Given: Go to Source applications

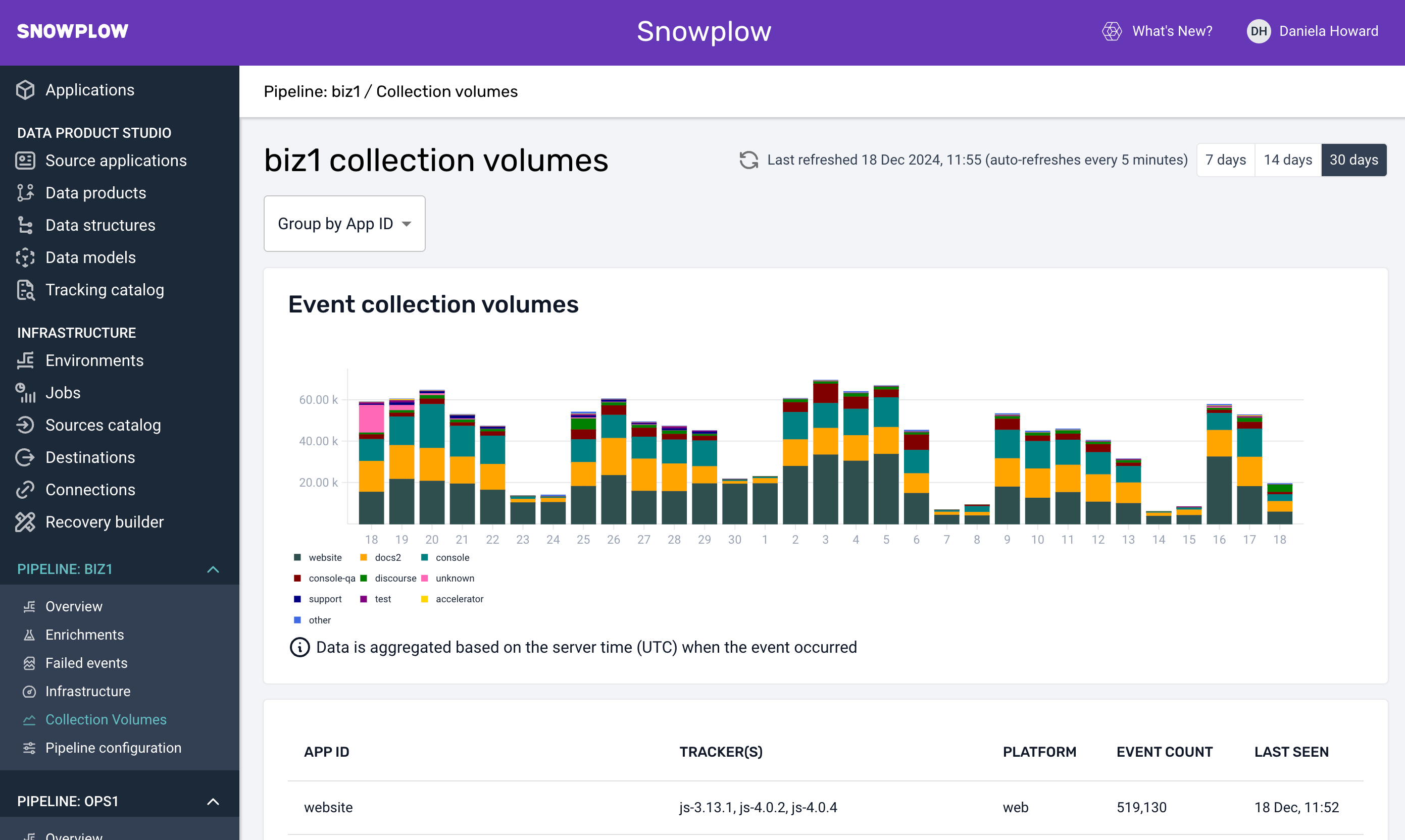Looking at the screenshot, I should click(x=116, y=161).
